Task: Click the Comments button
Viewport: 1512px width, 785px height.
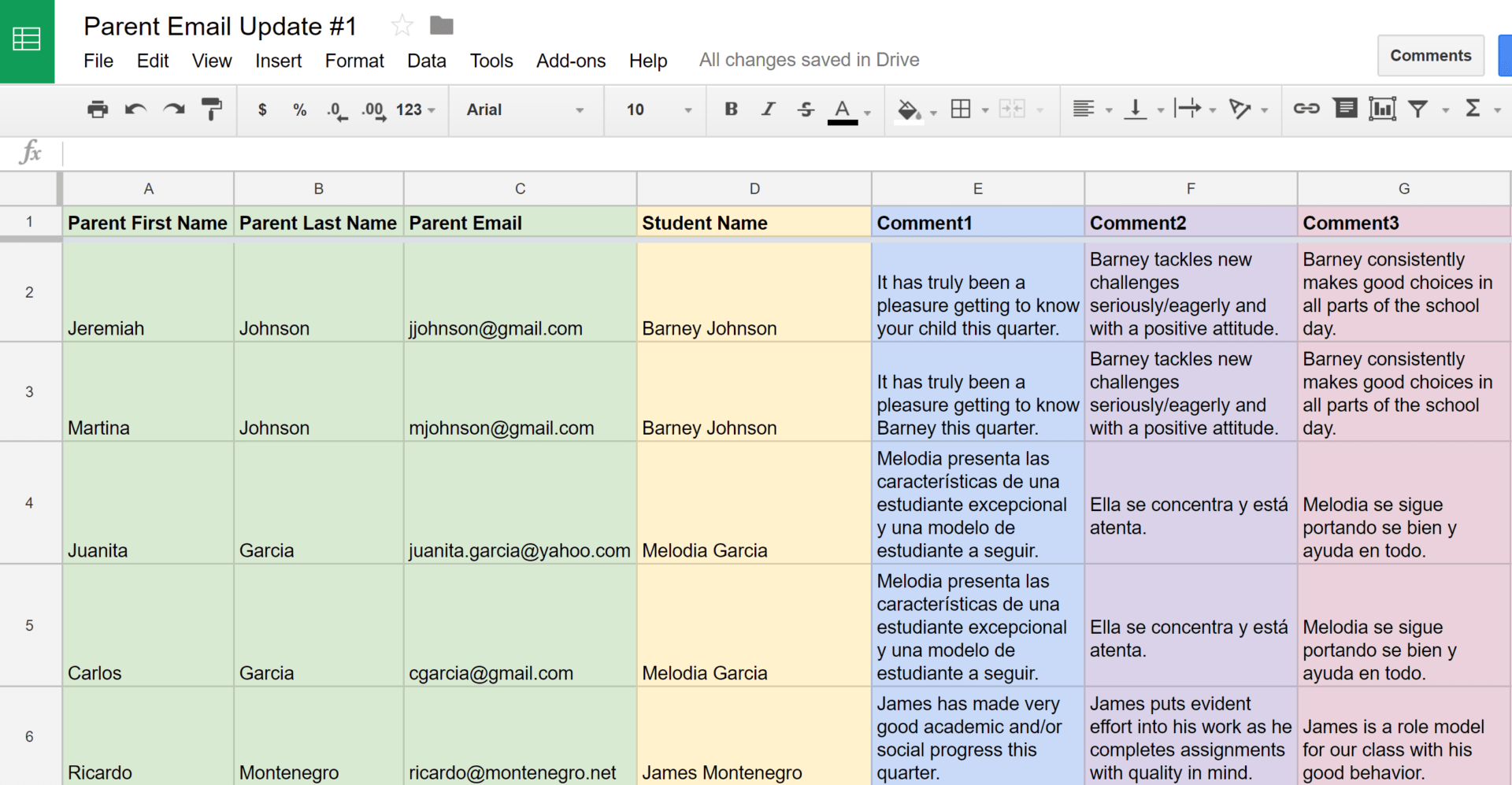Action: [x=1430, y=55]
